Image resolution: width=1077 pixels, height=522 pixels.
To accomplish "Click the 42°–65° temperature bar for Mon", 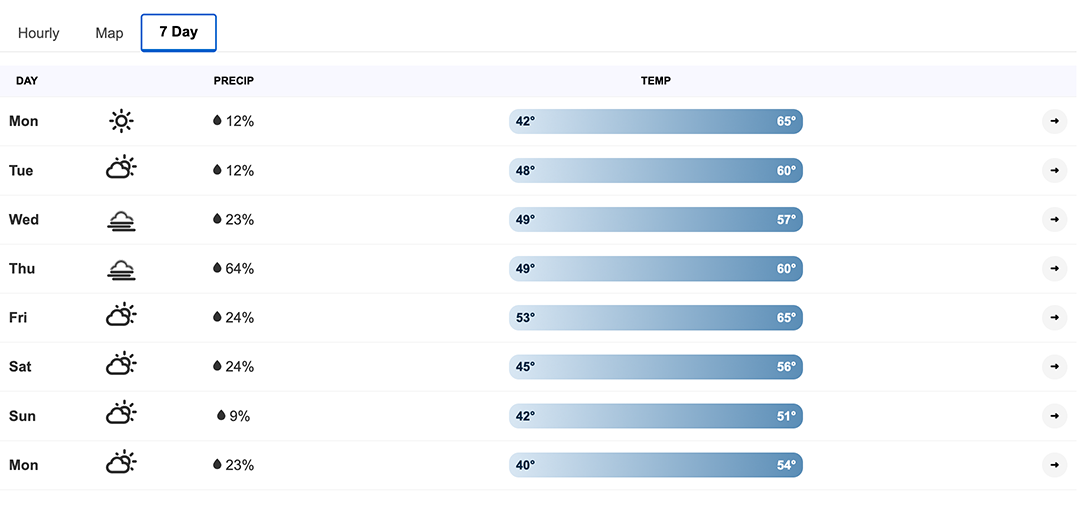I will tap(656, 122).
